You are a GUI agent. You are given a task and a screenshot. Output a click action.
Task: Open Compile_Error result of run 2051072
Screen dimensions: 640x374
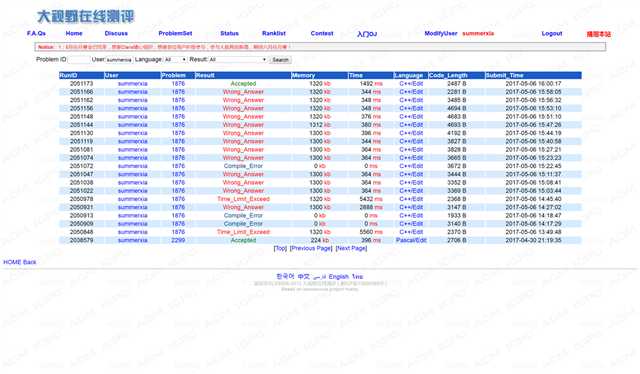243,166
